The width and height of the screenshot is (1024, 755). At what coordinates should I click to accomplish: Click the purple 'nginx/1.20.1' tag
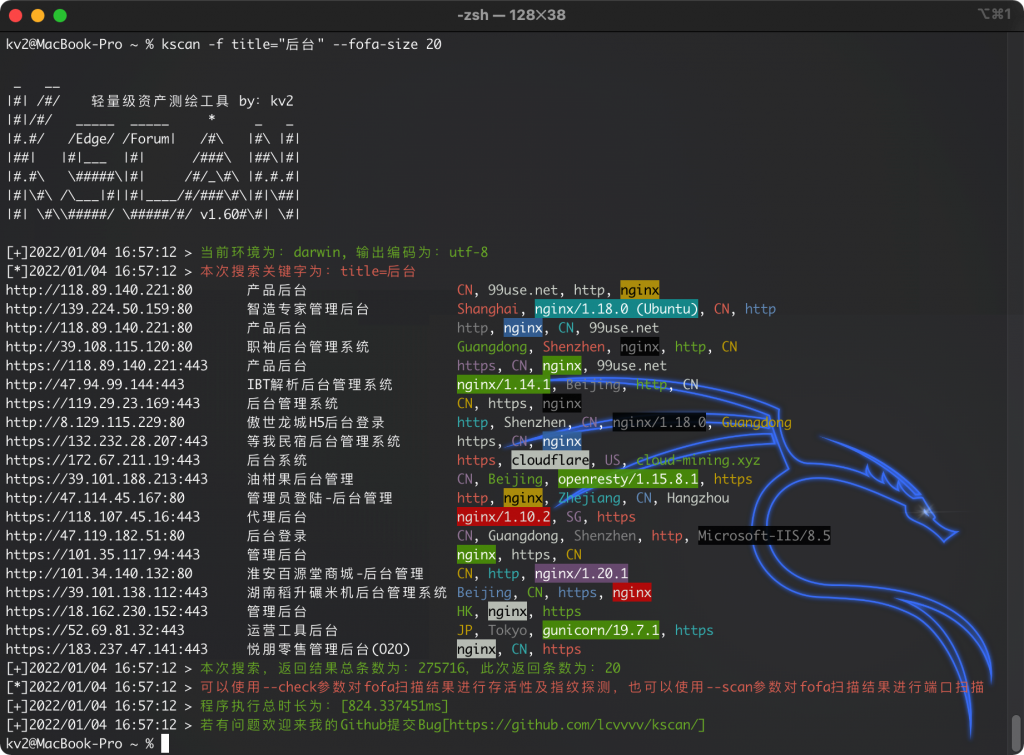[581, 574]
